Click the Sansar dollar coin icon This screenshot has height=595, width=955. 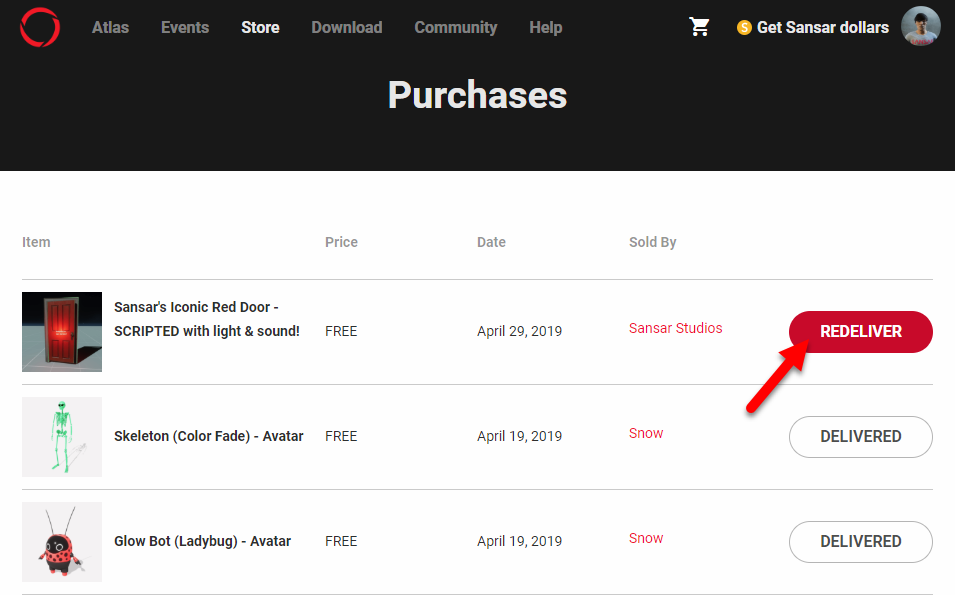[x=744, y=28]
